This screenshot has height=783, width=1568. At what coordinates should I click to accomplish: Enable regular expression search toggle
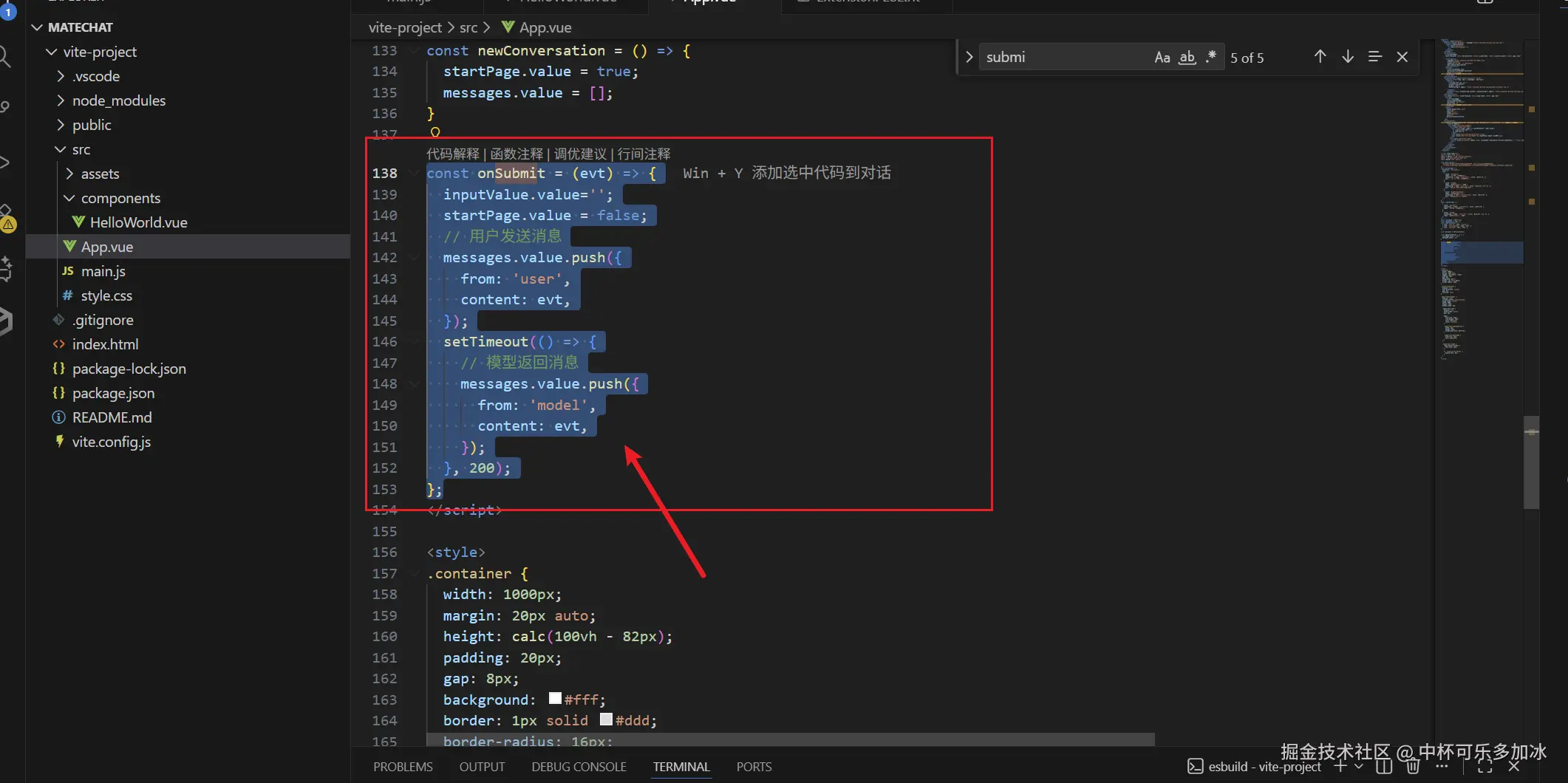[x=1210, y=57]
